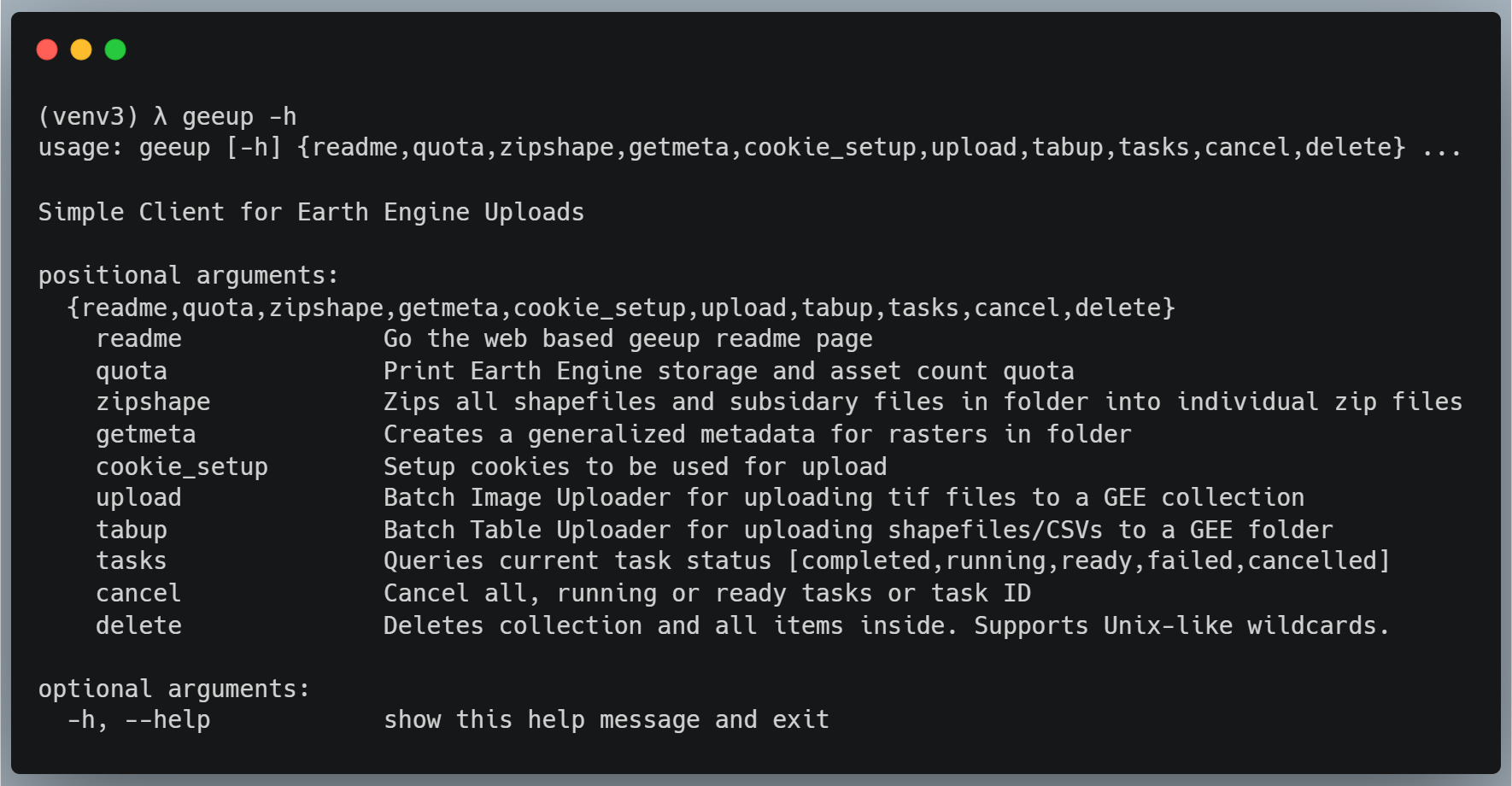Click the 'getmeta' subcommand name
1512x786 pixels.
146,435
